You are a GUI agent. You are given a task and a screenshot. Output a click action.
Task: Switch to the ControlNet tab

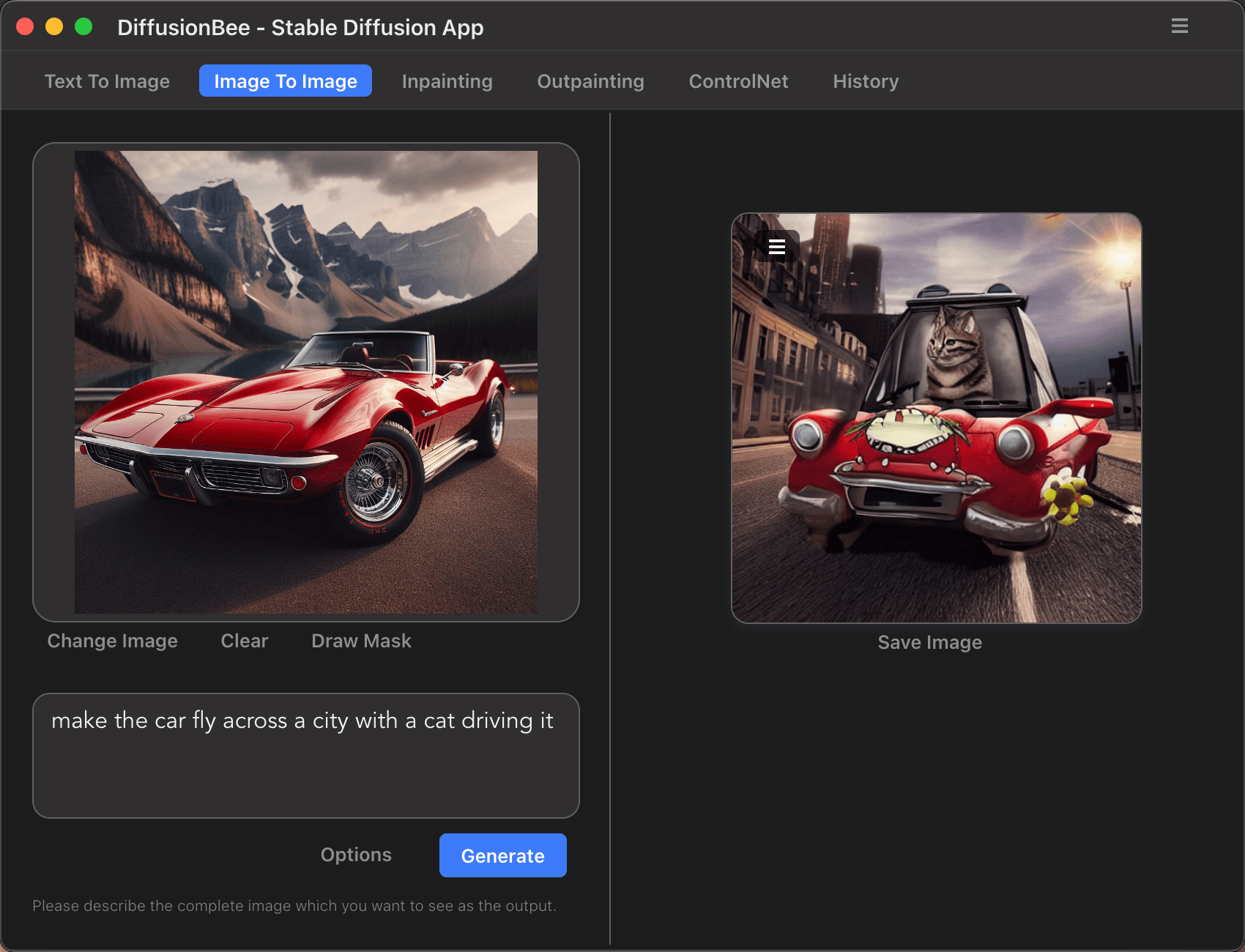[x=738, y=81]
